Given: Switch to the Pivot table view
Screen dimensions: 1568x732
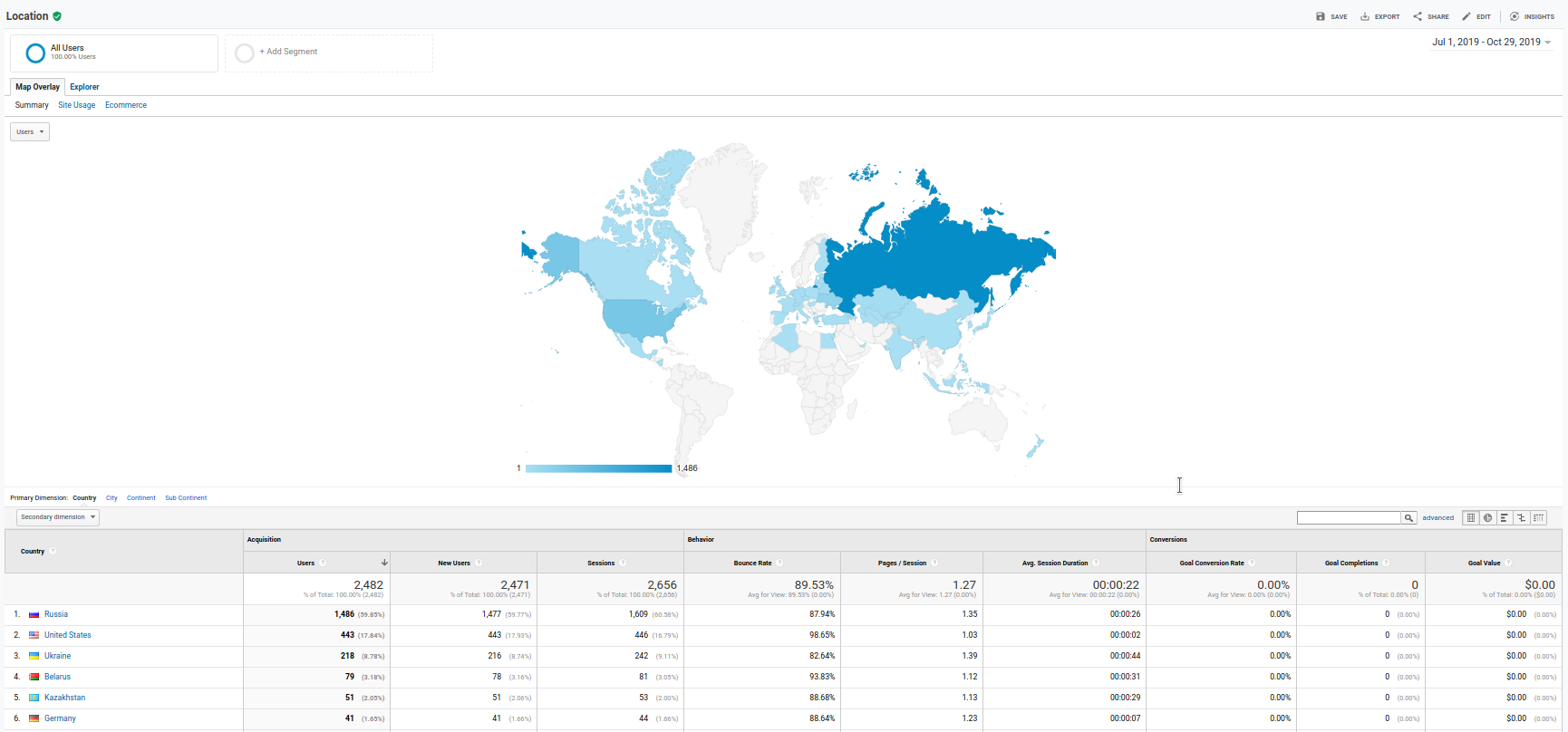Looking at the screenshot, I should 1539,518.
